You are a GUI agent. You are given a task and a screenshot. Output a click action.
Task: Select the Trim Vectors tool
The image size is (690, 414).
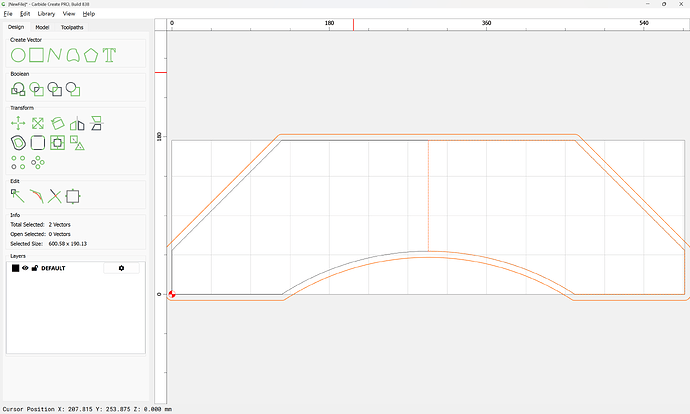click(55, 196)
